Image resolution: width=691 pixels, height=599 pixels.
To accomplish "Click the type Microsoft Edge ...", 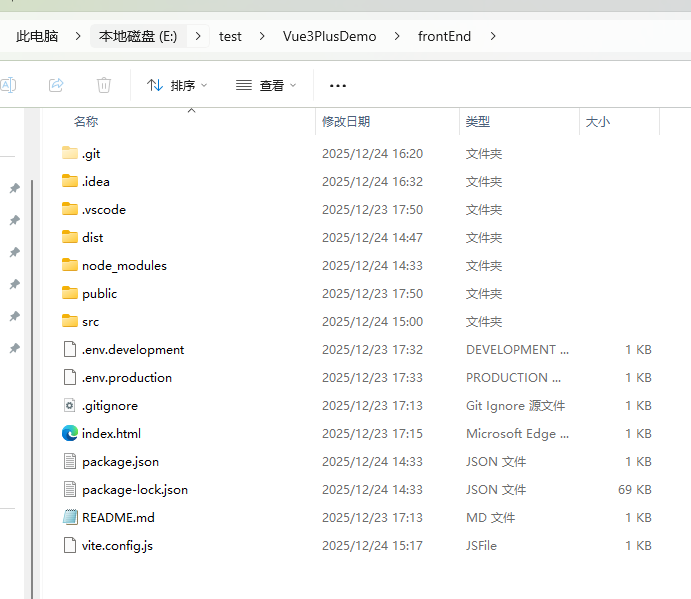I will point(517,434).
